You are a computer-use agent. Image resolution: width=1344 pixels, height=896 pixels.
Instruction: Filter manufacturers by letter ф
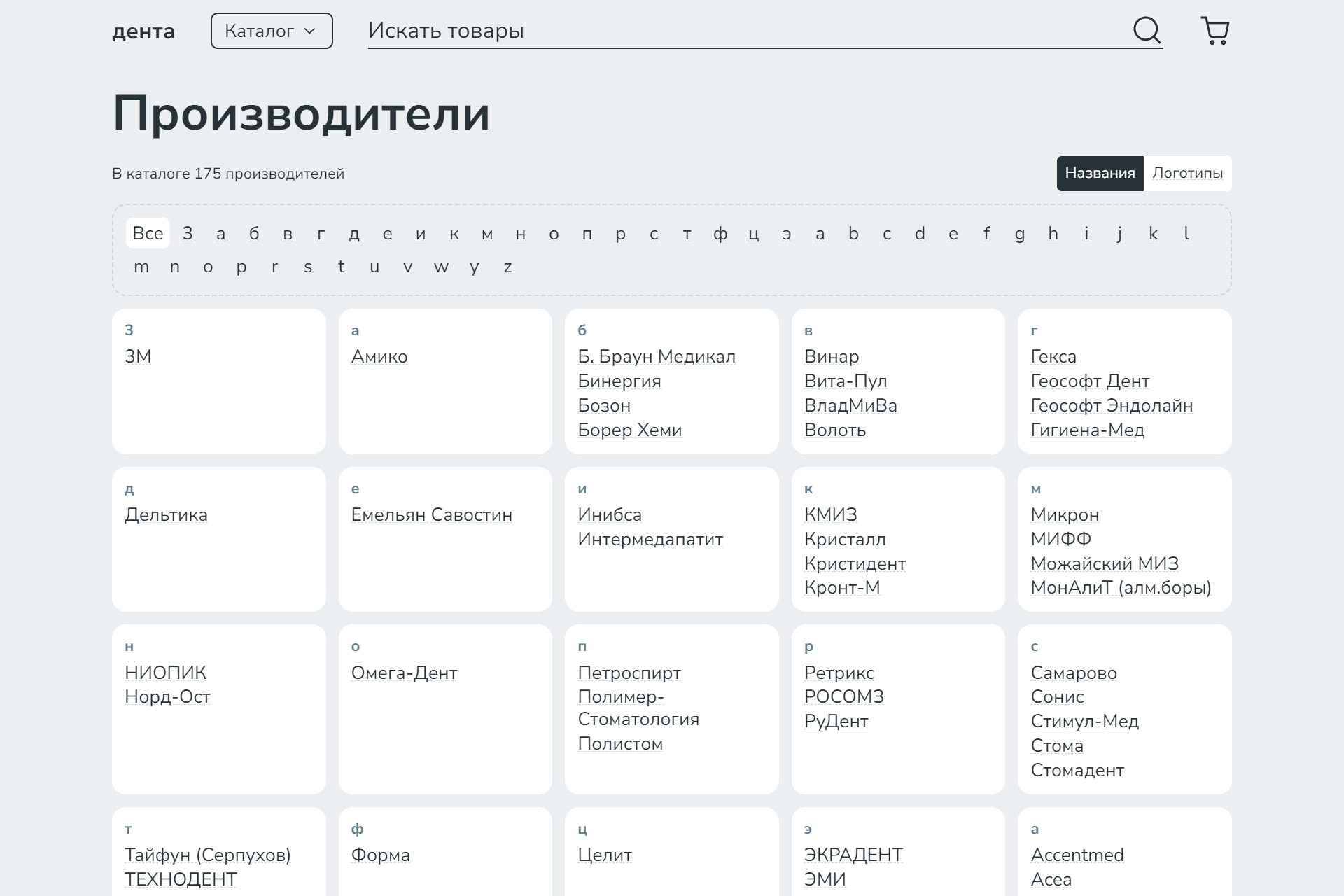[x=720, y=233]
